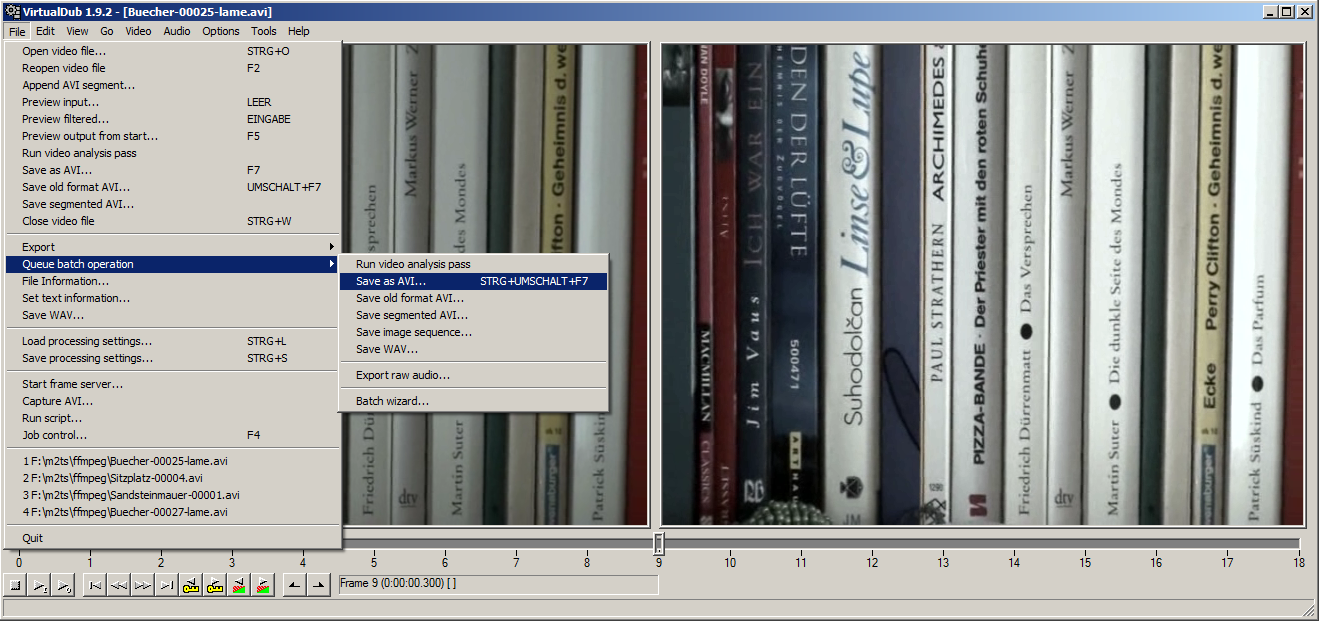
Task: Go to previous keyframe using key icon
Action: point(190,585)
